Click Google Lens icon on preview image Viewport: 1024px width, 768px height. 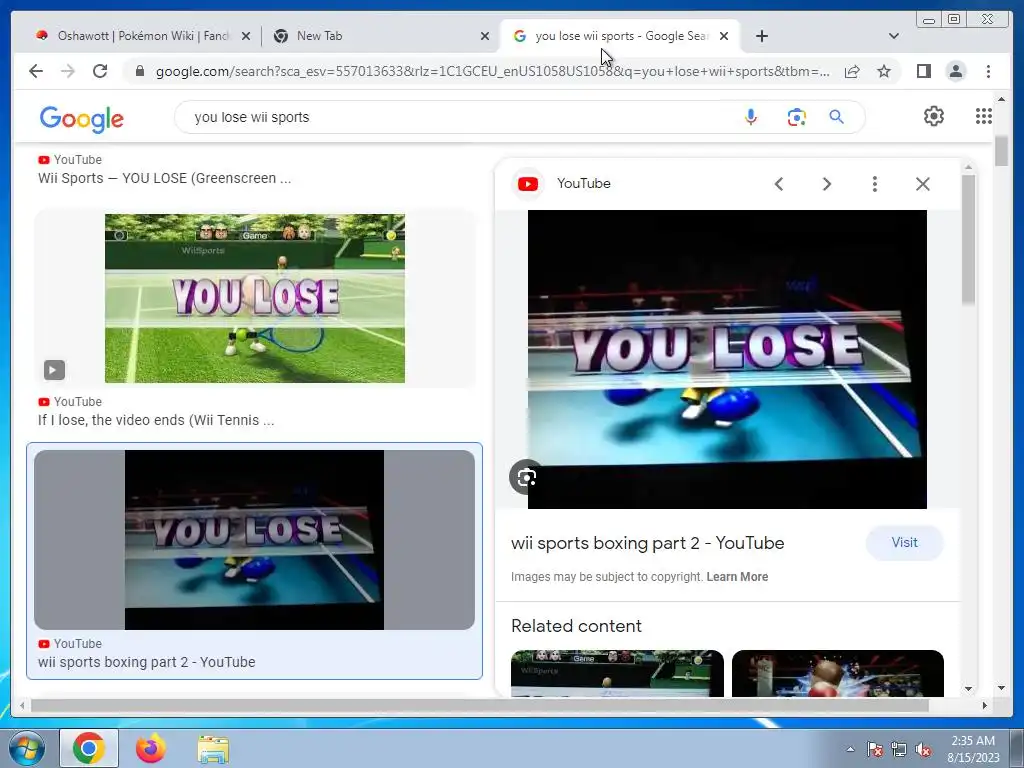(x=526, y=477)
